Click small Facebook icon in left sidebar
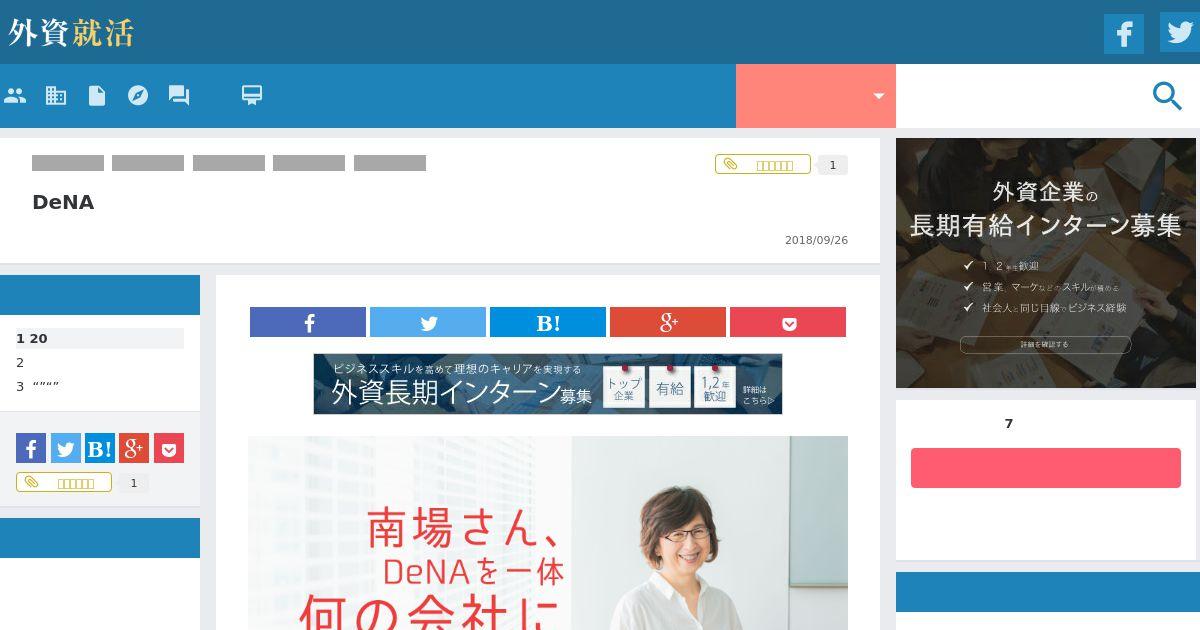The image size is (1200, 630). coord(31,448)
